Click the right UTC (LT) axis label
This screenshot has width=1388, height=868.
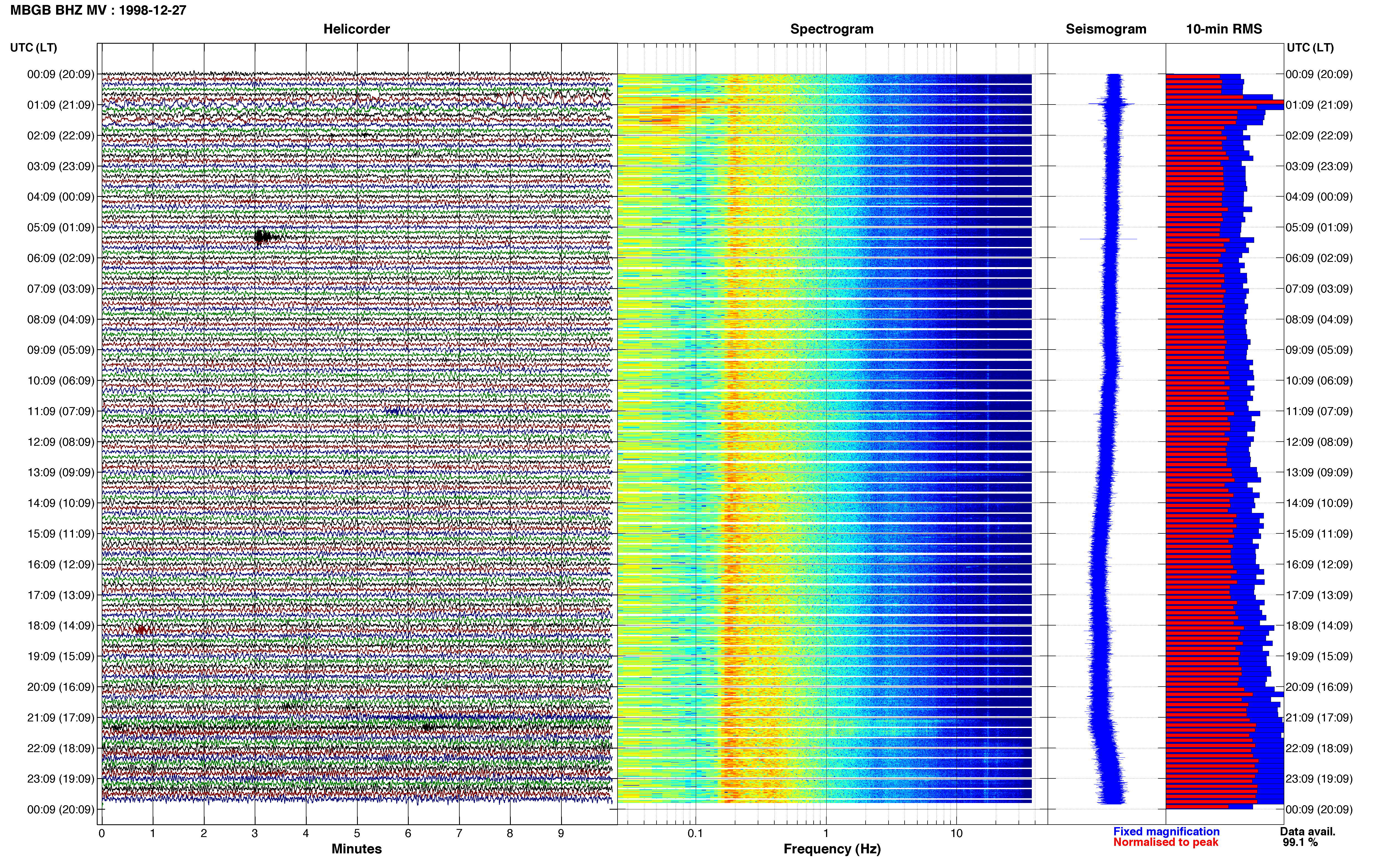pos(1310,48)
